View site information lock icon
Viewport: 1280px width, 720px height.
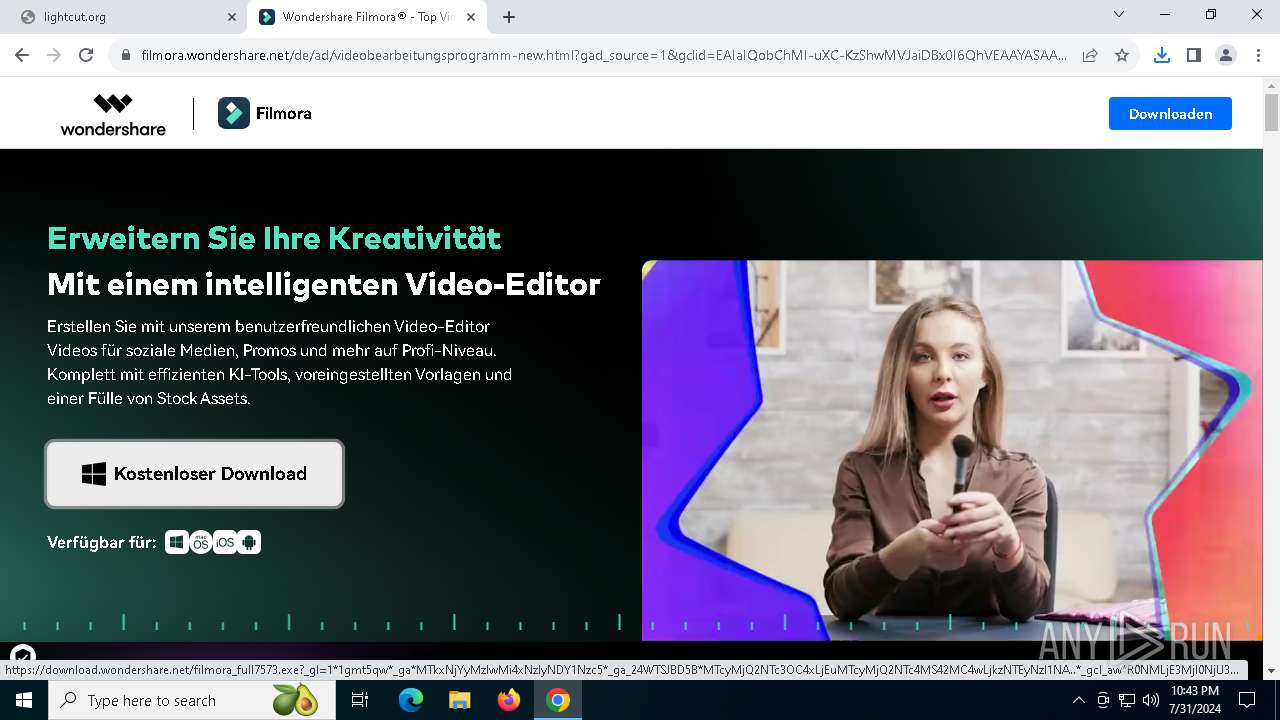click(x=126, y=56)
